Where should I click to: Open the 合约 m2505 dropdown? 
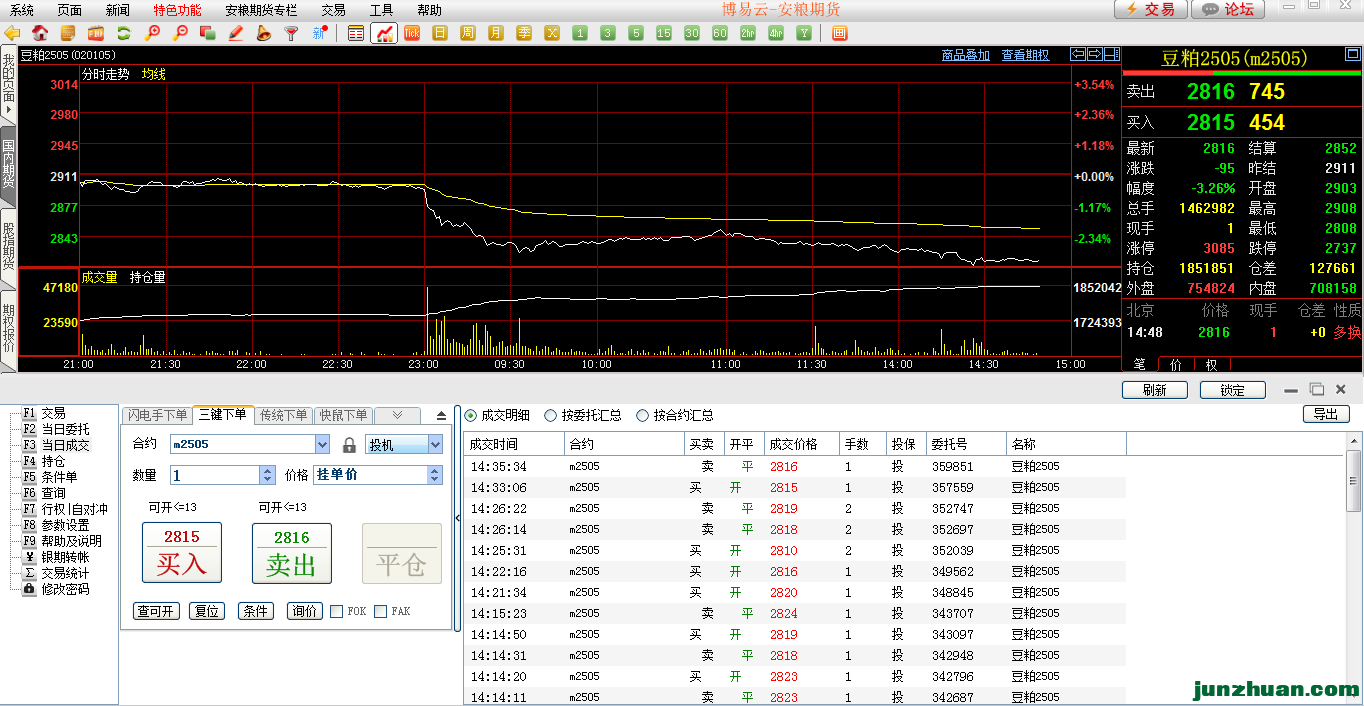tap(322, 445)
